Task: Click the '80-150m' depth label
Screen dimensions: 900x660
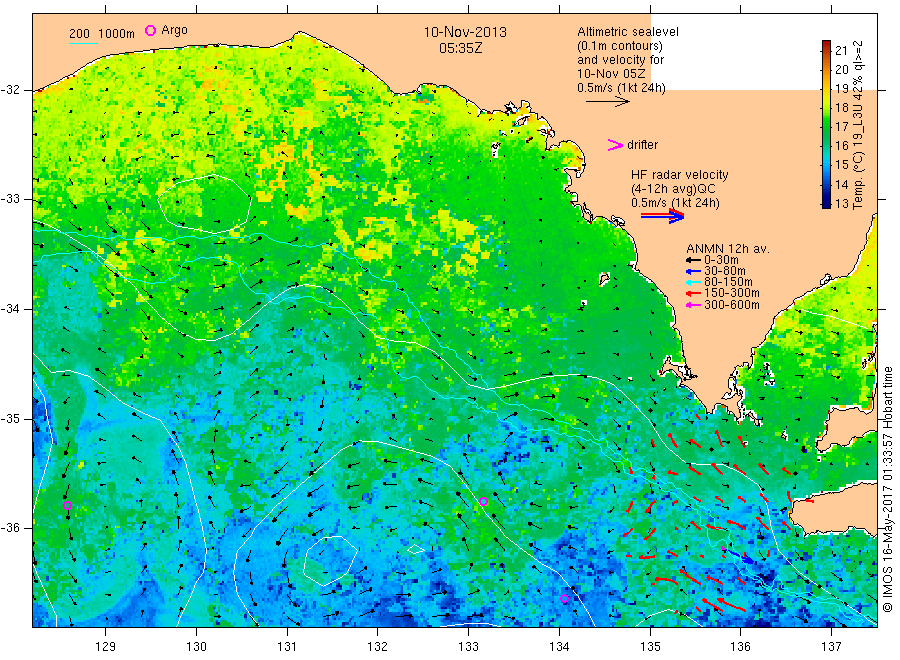Action: point(728,282)
